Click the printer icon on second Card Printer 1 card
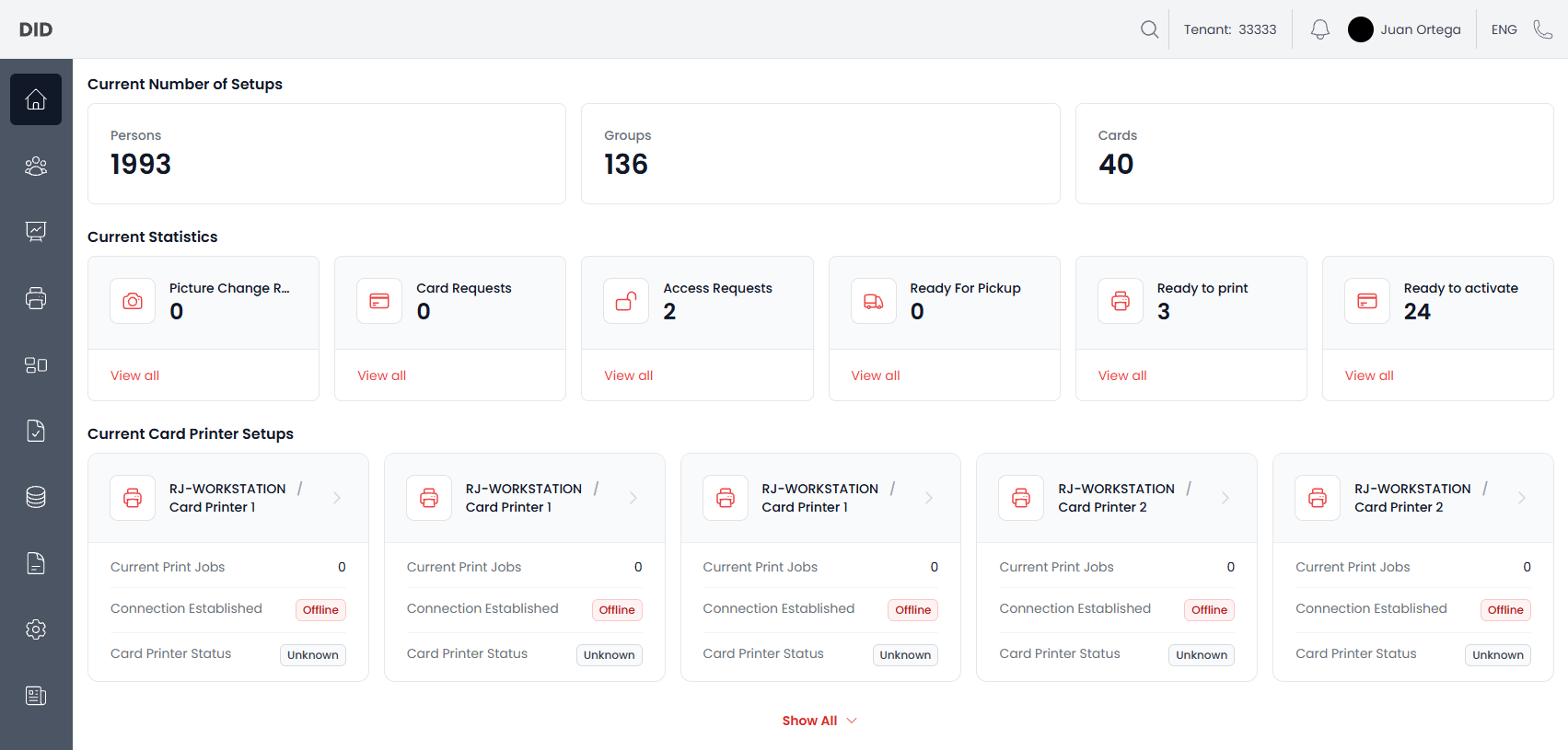 (429, 498)
